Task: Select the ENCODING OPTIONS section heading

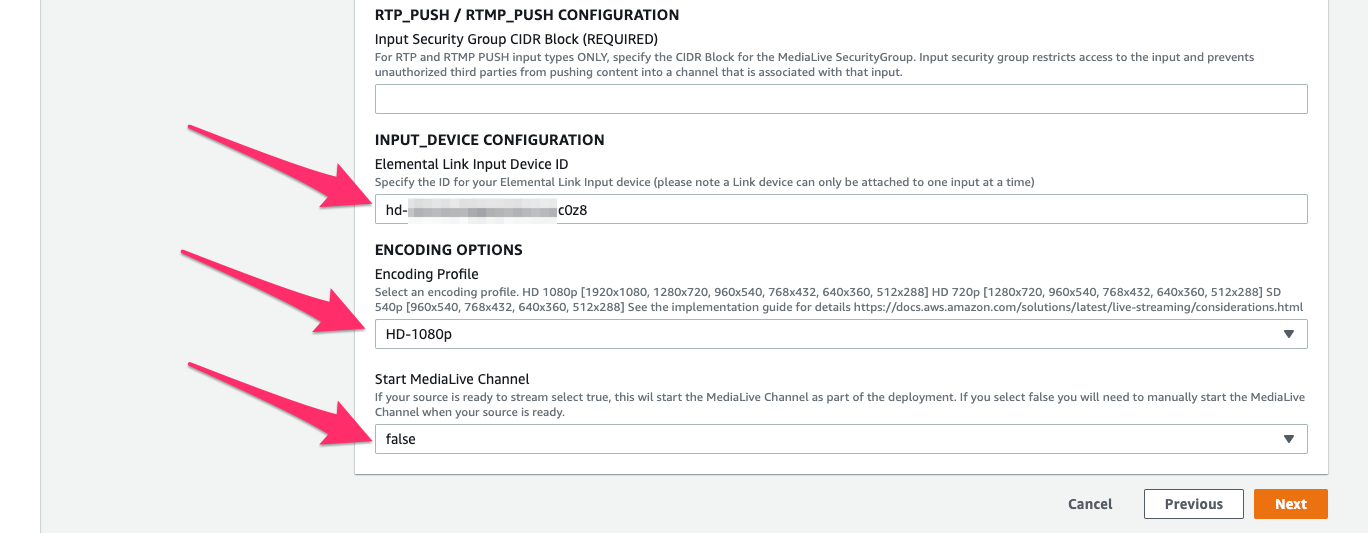Action: 449,250
